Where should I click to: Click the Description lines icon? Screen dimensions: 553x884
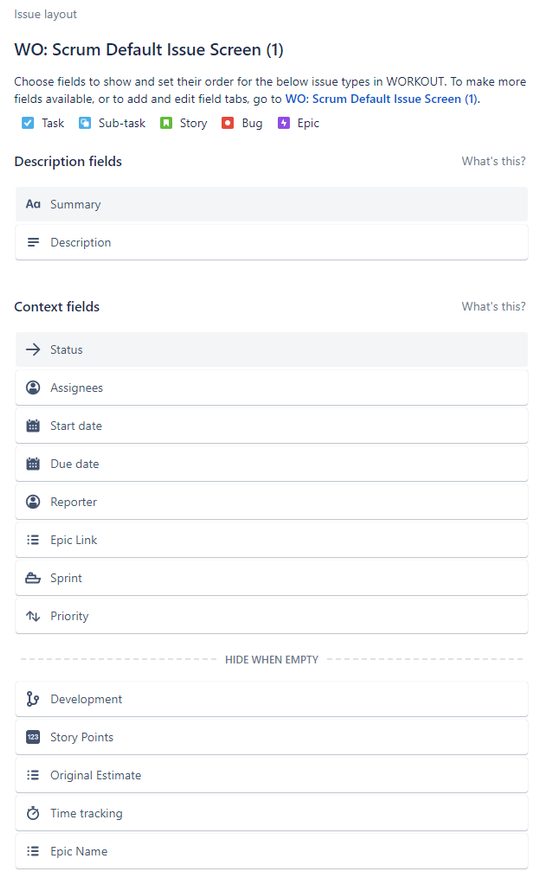tap(33, 242)
